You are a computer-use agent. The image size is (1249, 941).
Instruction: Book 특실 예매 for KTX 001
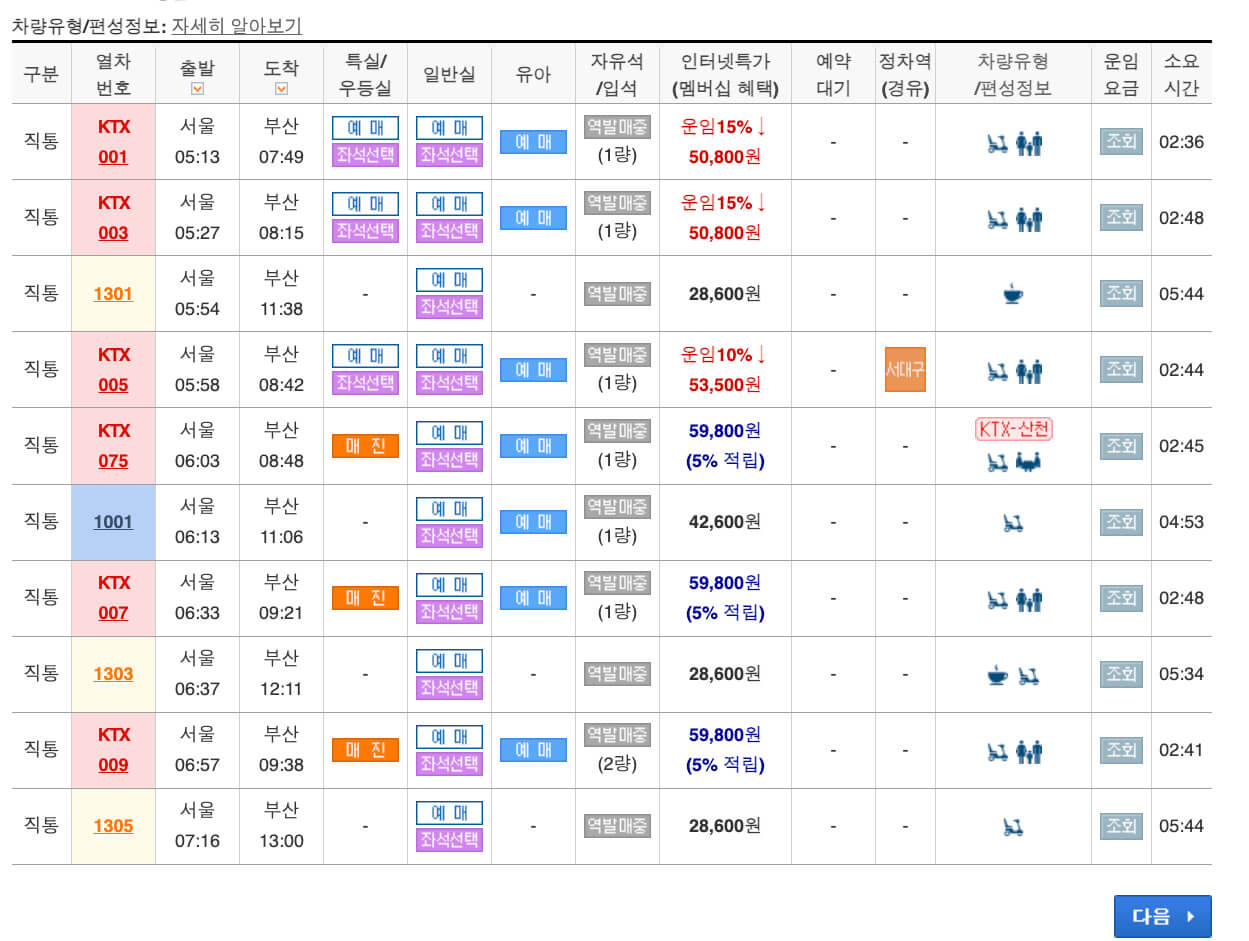click(x=365, y=128)
